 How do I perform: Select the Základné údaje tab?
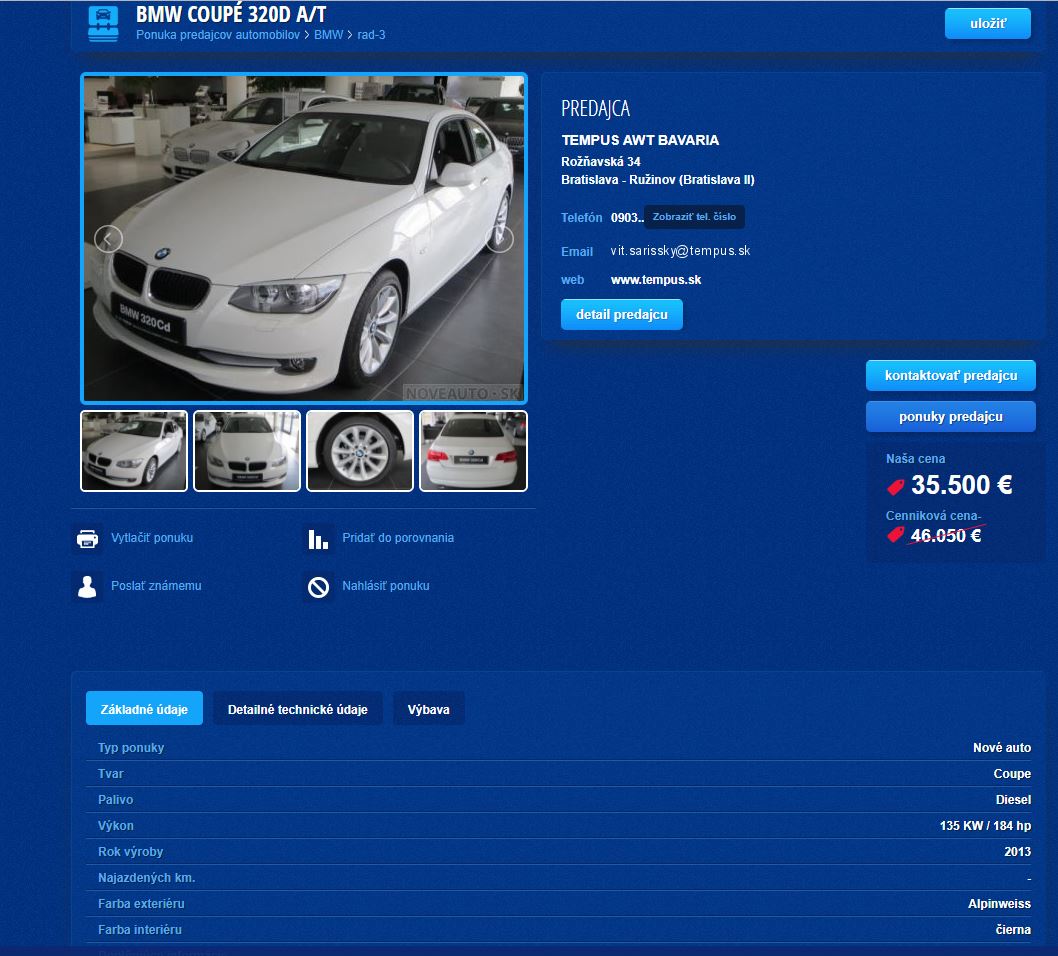click(144, 709)
